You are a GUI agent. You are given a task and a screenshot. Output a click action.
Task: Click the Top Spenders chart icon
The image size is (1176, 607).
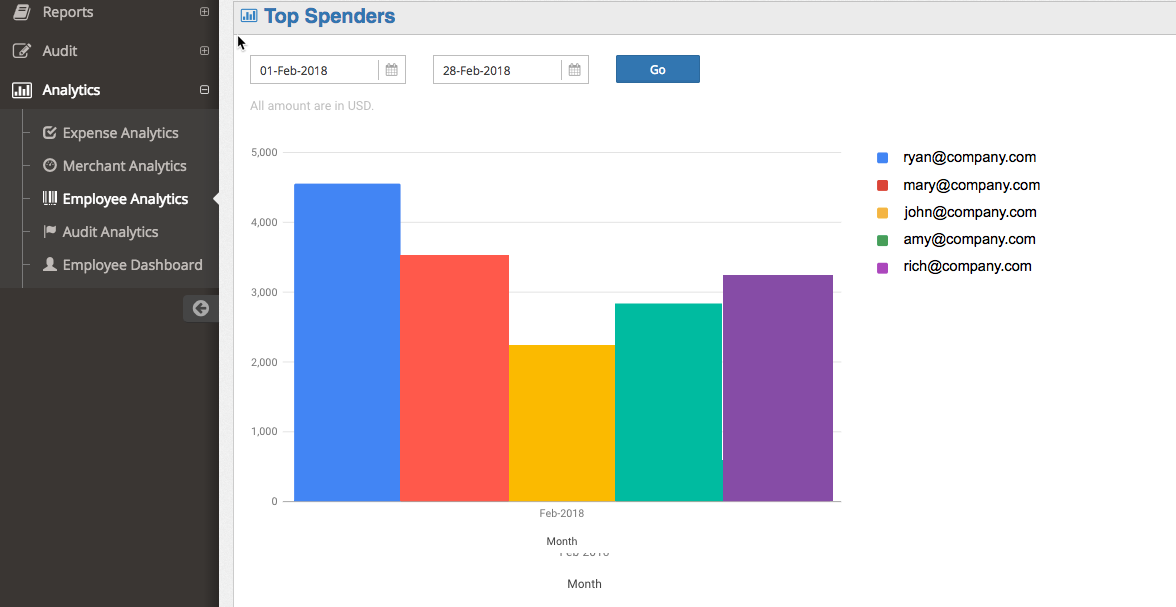(x=249, y=16)
